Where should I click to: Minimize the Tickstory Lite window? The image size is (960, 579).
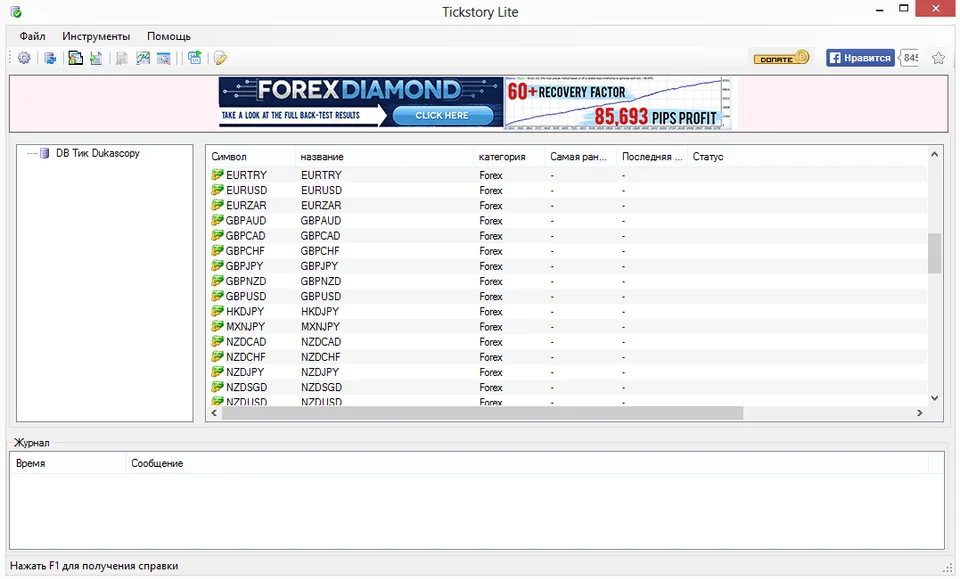(x=880, y=10)
